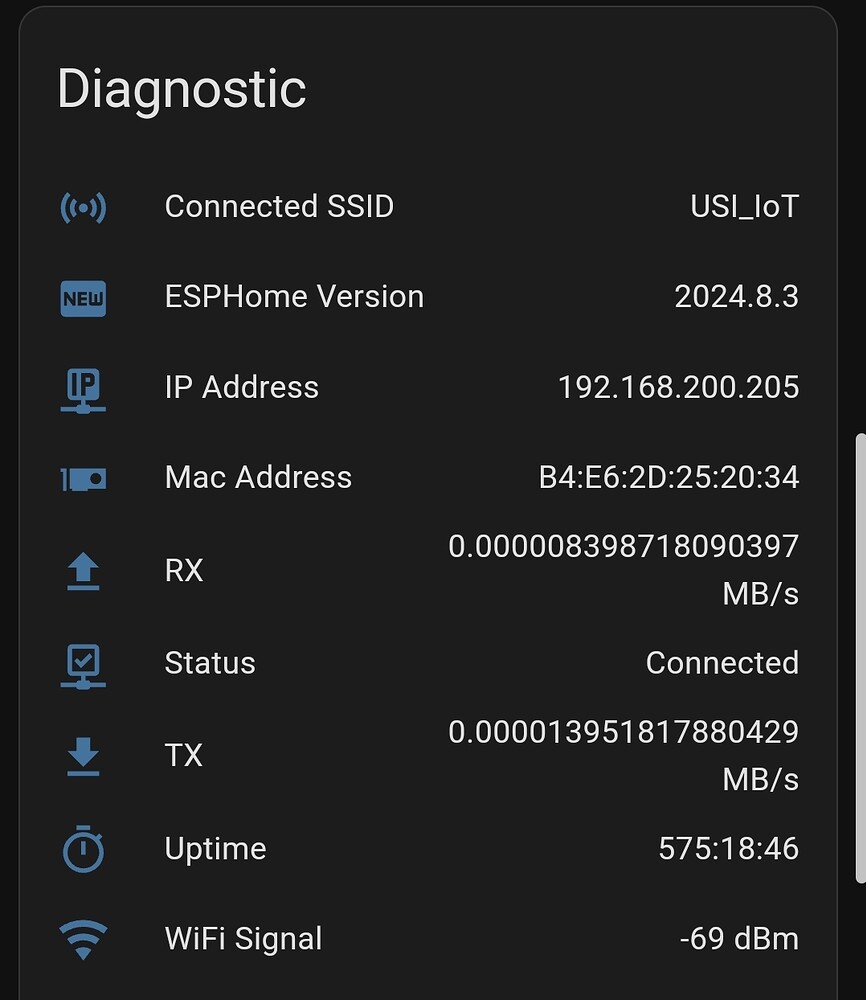Click the Connected status value
This screenshot has width=866, height=1000.
pyautogui.click(x=722, y=663)
